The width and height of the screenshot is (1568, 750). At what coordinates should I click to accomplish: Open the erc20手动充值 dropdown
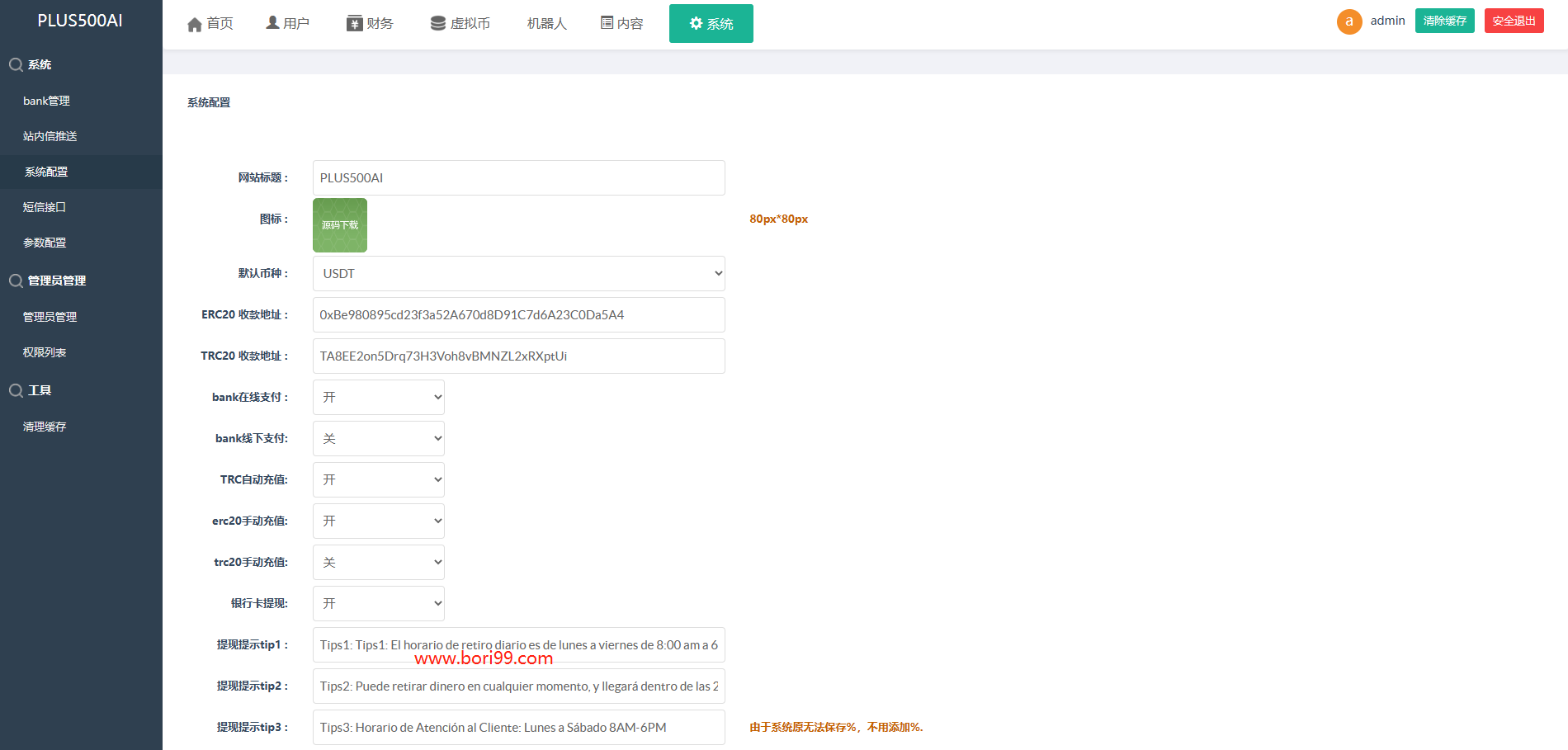(x=379, y=521)
